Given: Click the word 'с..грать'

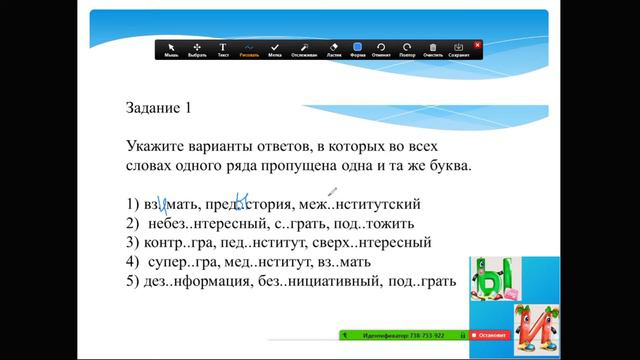Looking at the screenshot, I should [x=301, y=223].
